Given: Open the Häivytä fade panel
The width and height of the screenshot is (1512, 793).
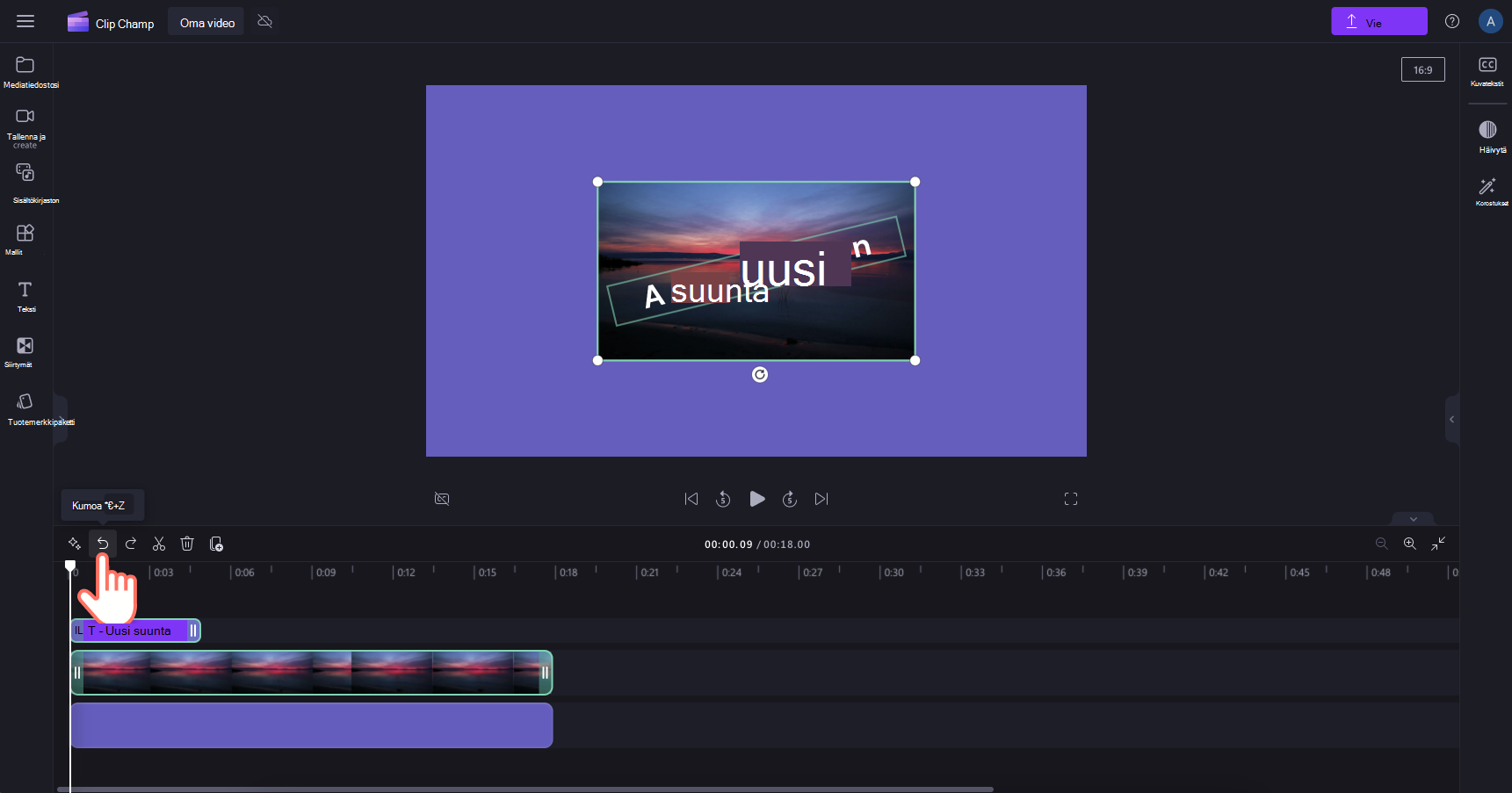Looking at the screenshot, I should pyautogui.click(x=1487, y=136).
